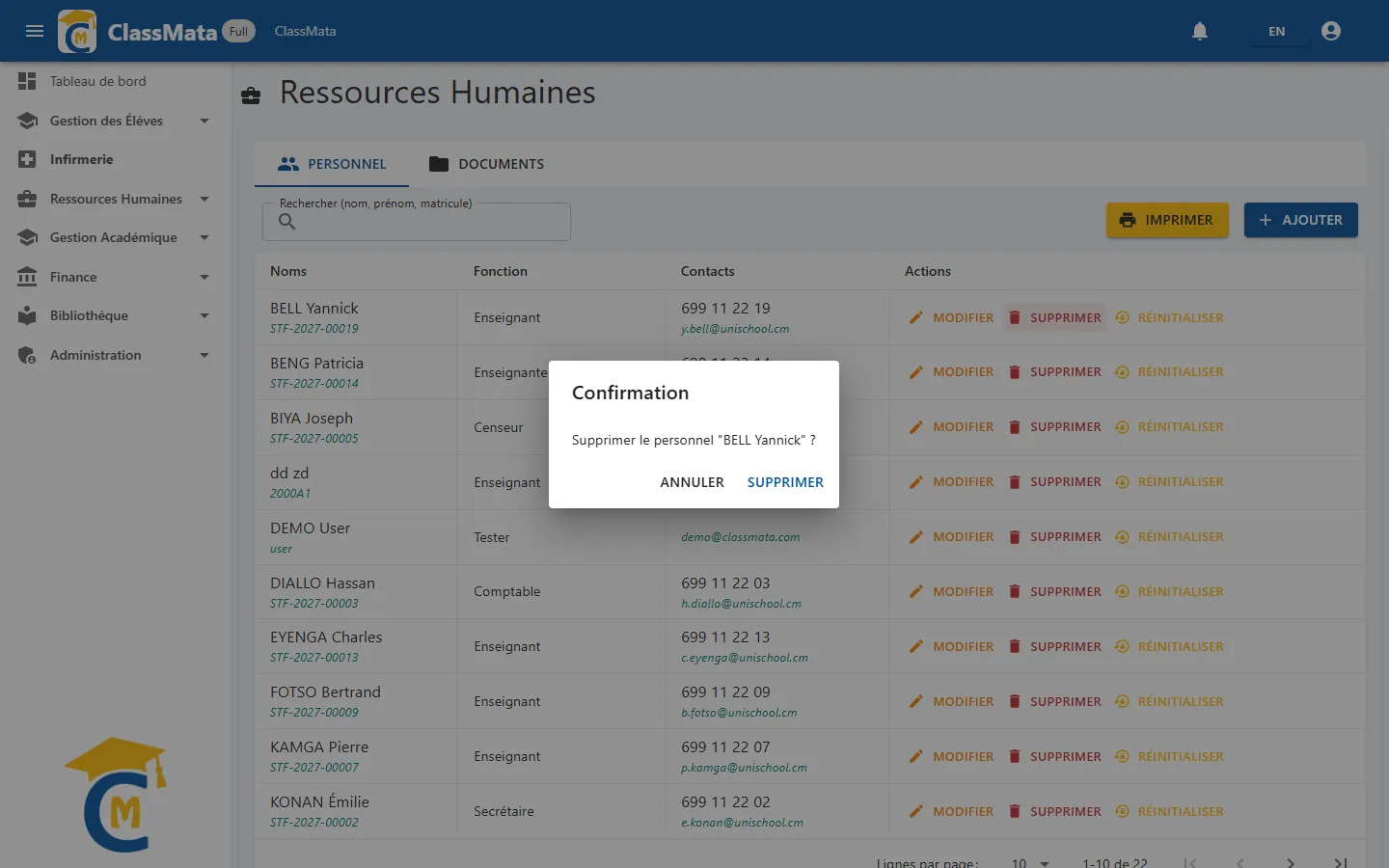Screen dimensions: 1389x868
Task: Confirm deletion with dialog SUPPRIMER button
Action: coord(785,482)
